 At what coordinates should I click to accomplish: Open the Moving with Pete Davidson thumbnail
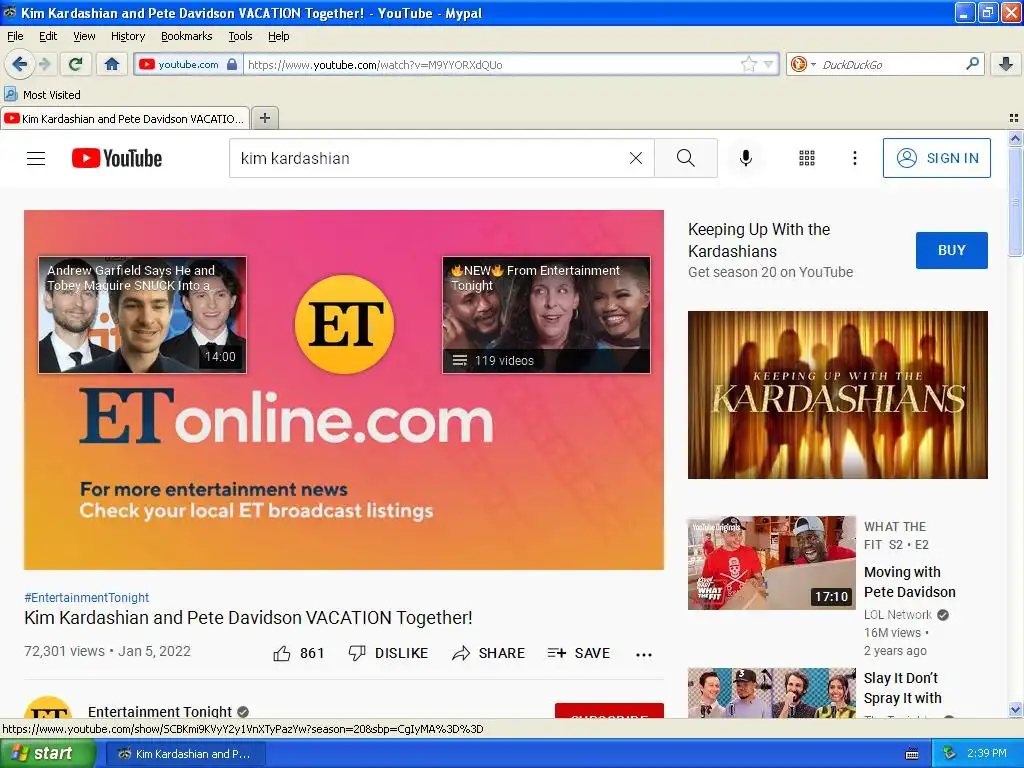[x=771, y=562]
